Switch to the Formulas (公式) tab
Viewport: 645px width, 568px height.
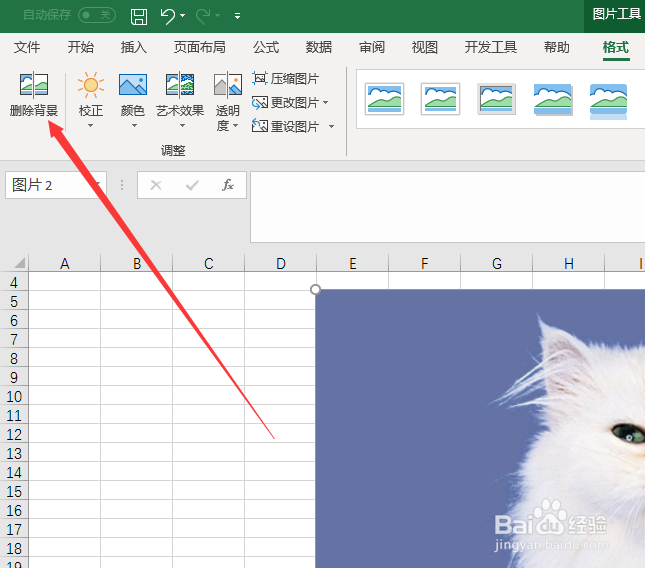tap(266, 47)
